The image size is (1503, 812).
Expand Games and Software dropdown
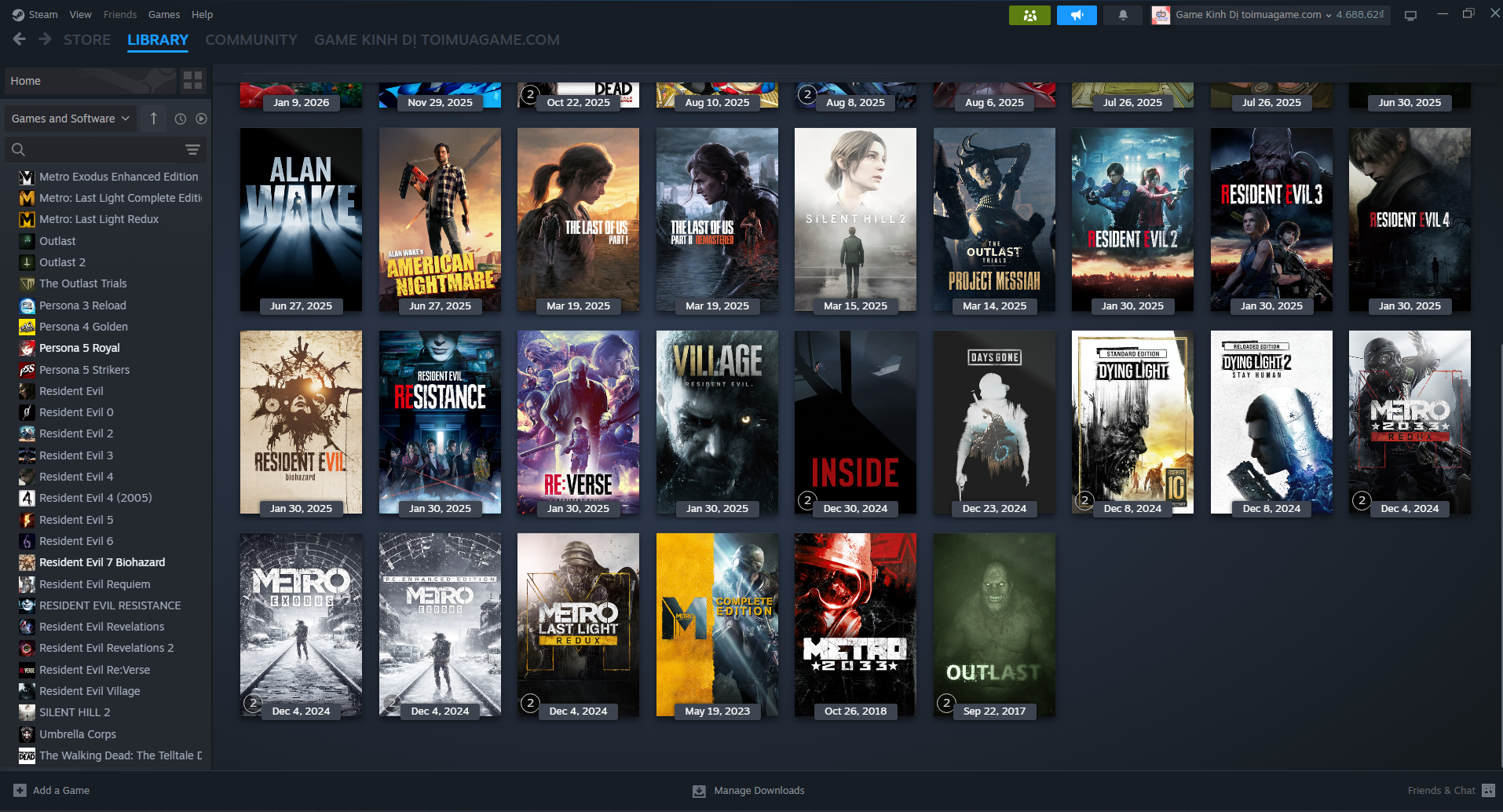[x=70, y=119]
